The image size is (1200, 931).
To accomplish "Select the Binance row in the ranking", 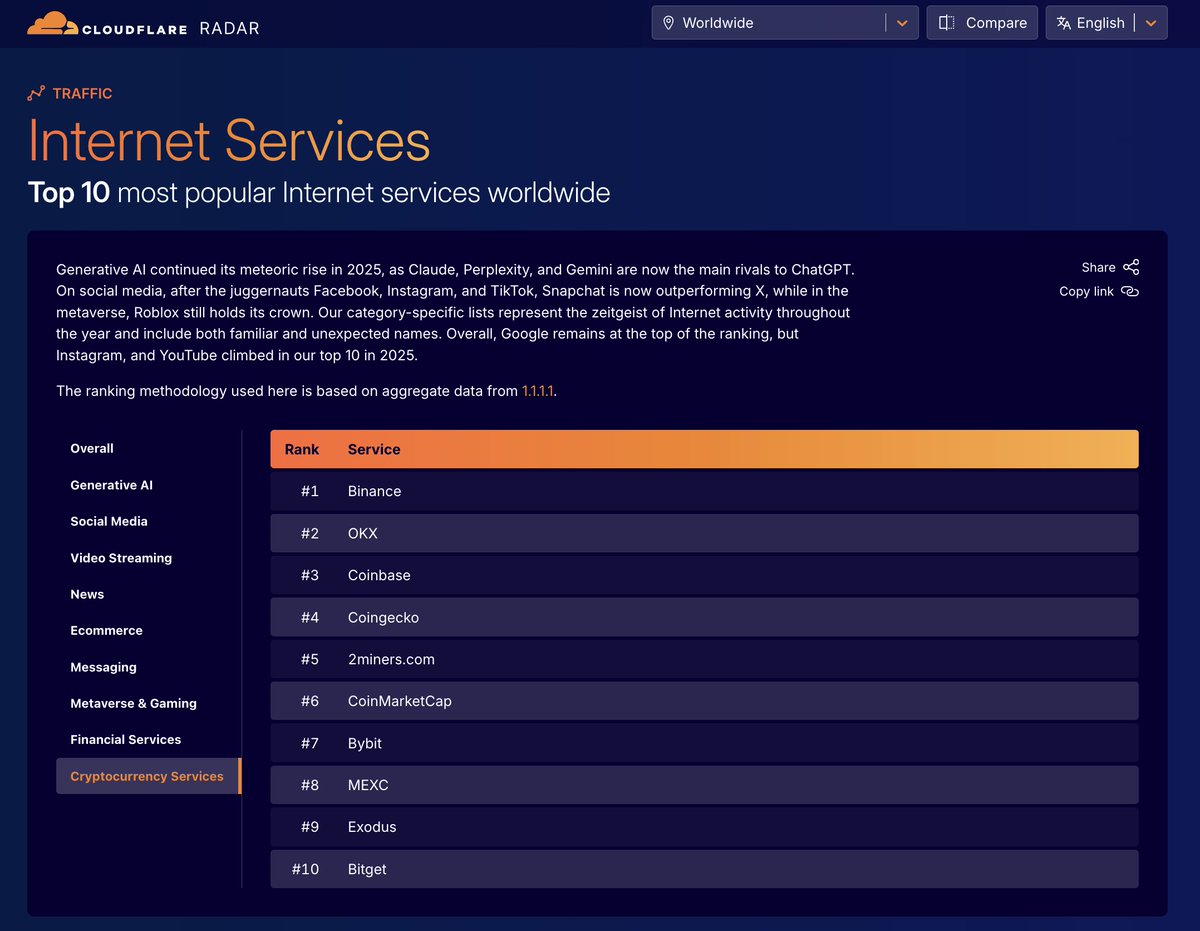I will tap(374, 491).
